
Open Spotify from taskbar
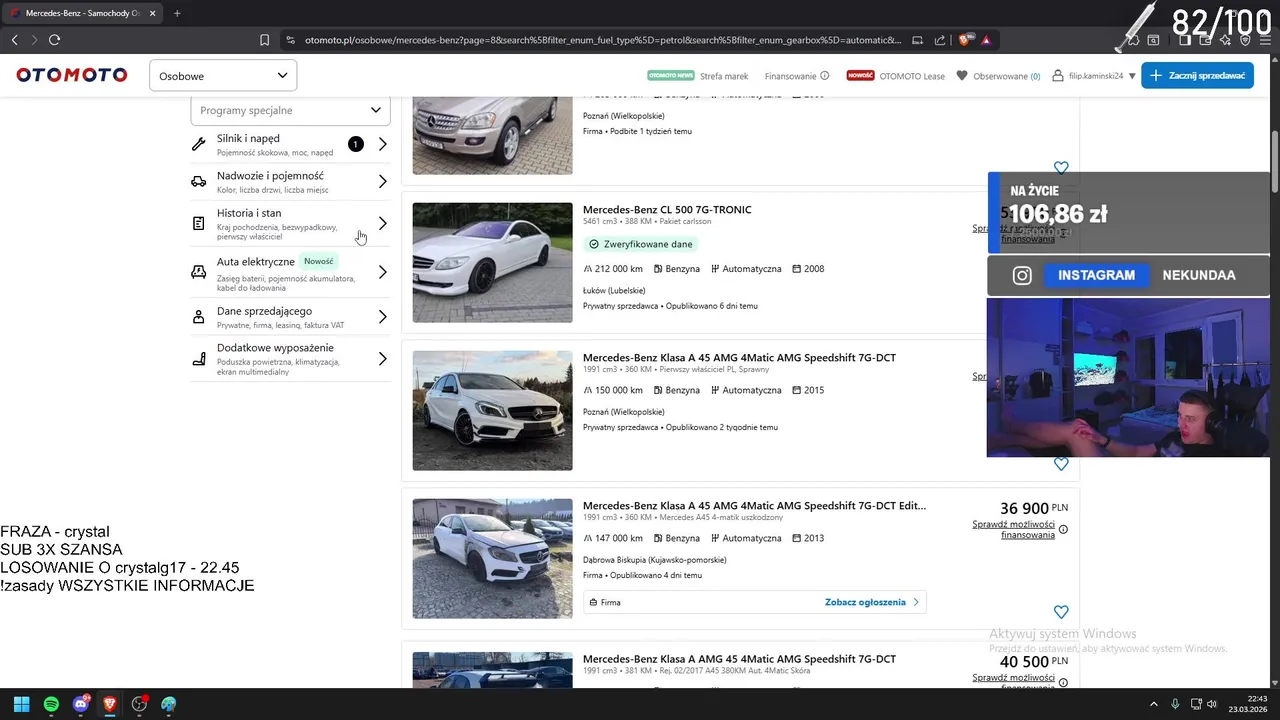(51, 704)
